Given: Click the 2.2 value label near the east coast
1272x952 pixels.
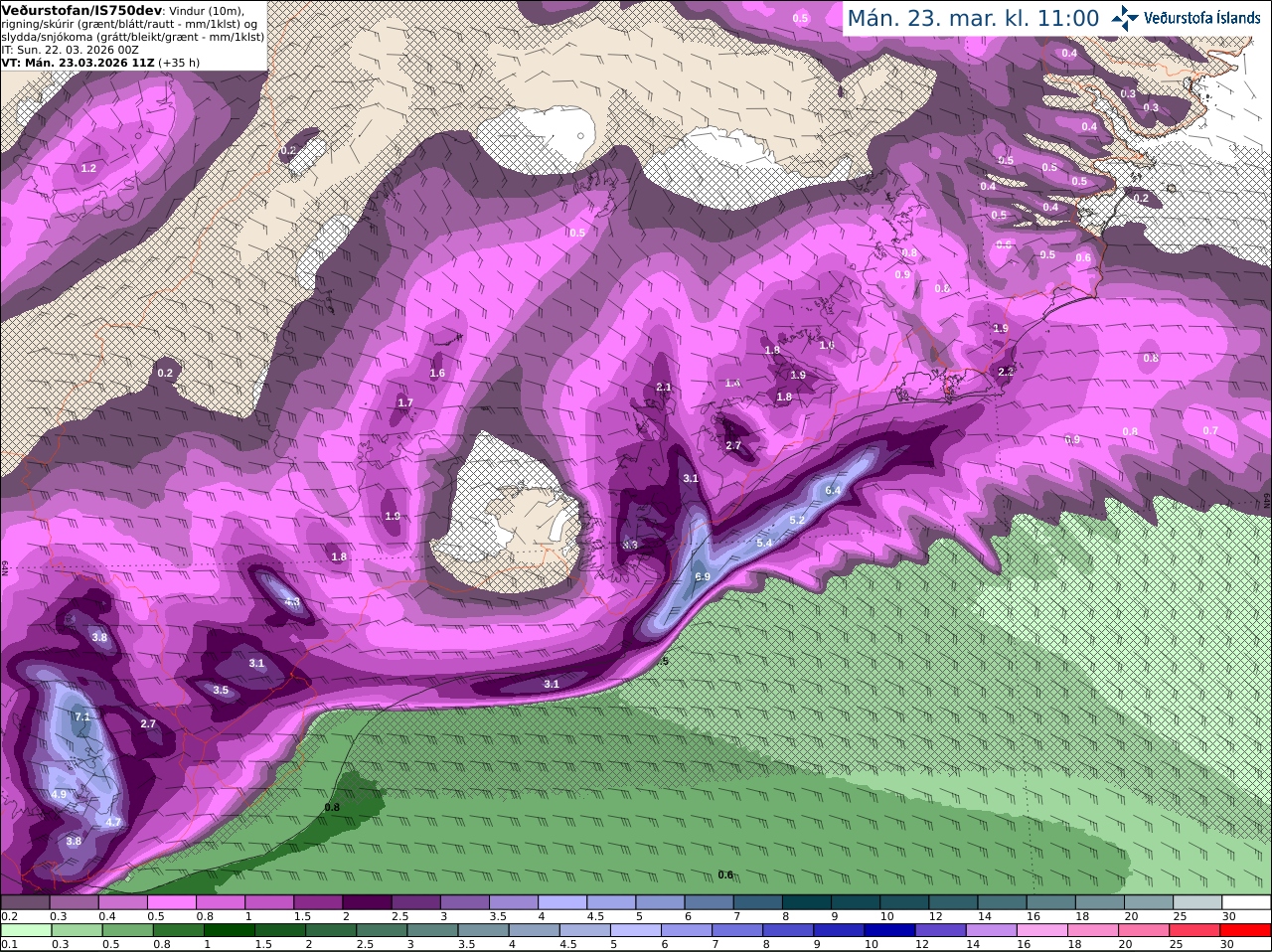Looking at the screenshot, I should (x=1006, y=371).
